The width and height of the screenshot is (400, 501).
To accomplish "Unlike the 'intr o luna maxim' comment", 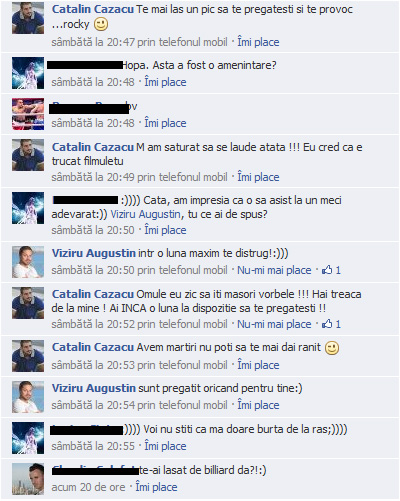I will tap(274, 270).
